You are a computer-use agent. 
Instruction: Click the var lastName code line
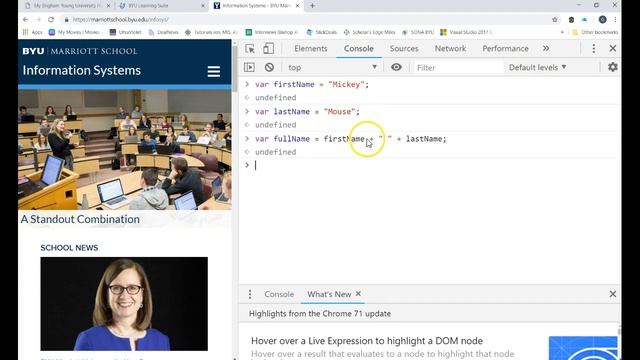pos(307,111)
